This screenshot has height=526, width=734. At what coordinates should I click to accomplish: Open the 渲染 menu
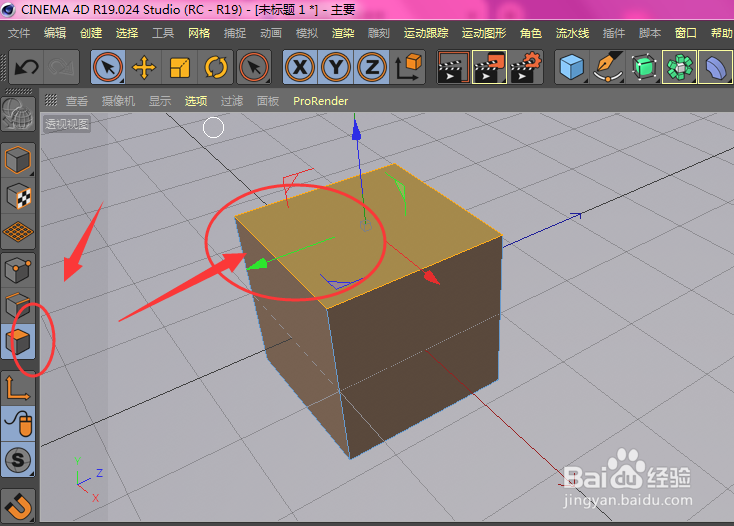[x=343, y=33]
